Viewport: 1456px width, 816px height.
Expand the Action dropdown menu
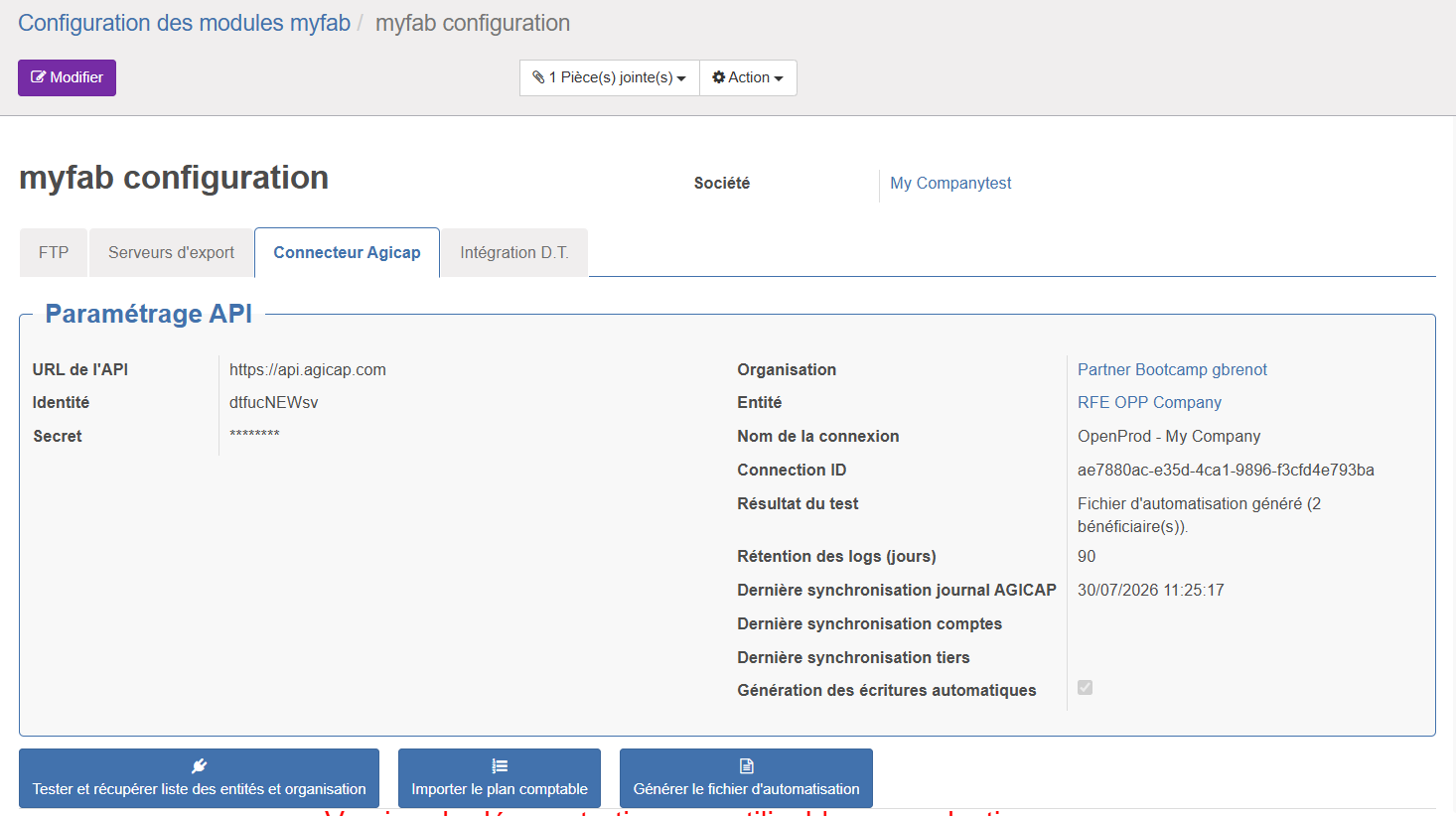748,77
